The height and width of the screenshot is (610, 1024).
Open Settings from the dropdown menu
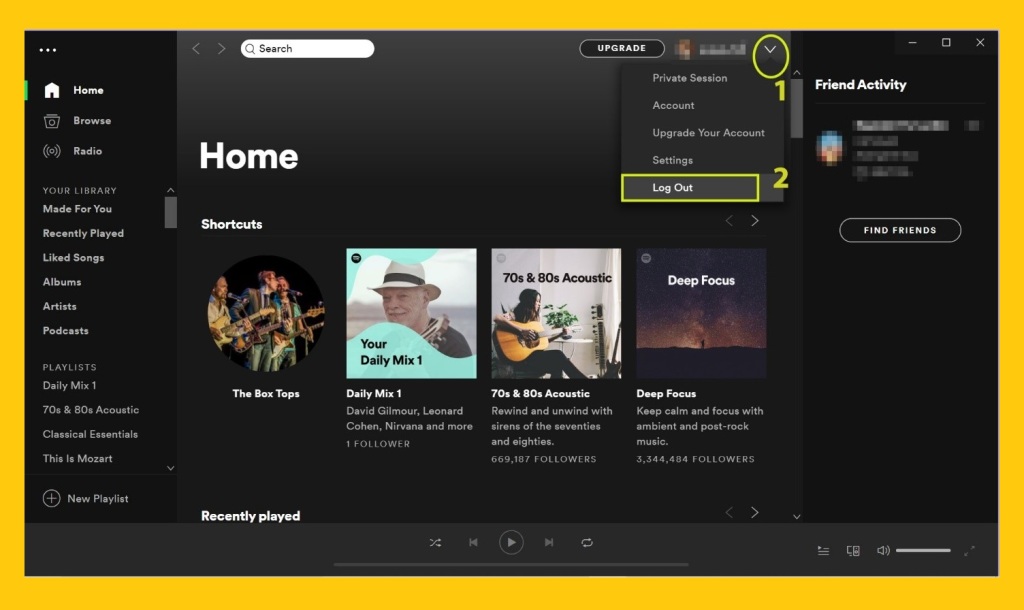(673, 160)
